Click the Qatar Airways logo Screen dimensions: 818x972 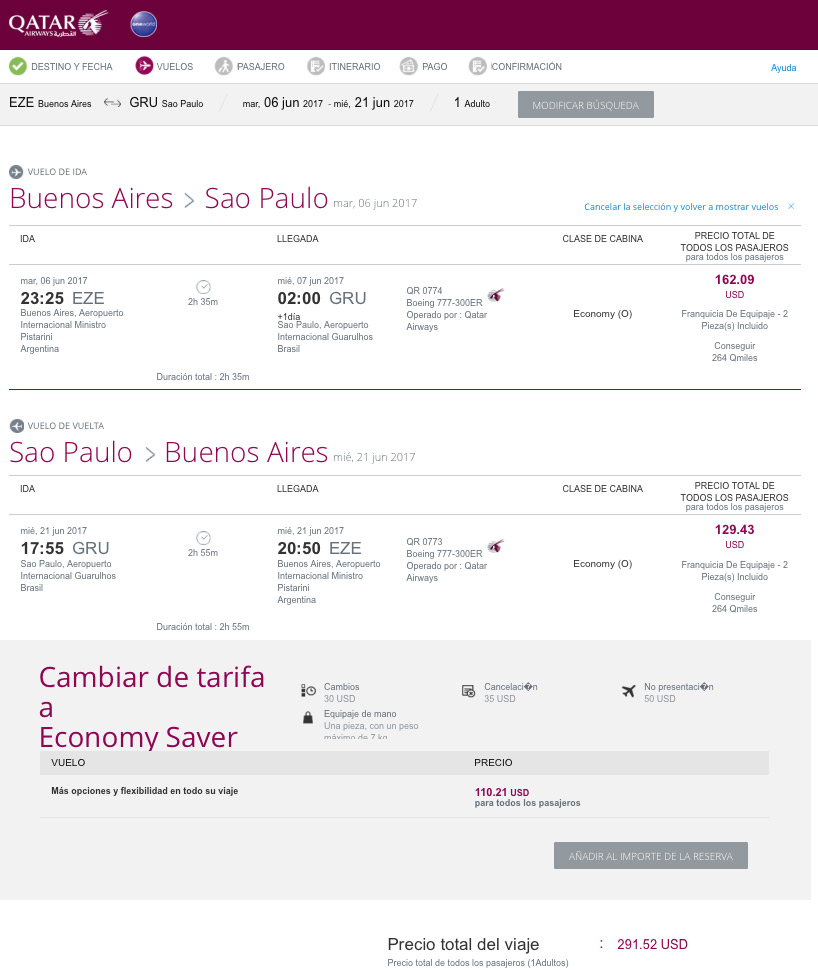tap(58, 24)
